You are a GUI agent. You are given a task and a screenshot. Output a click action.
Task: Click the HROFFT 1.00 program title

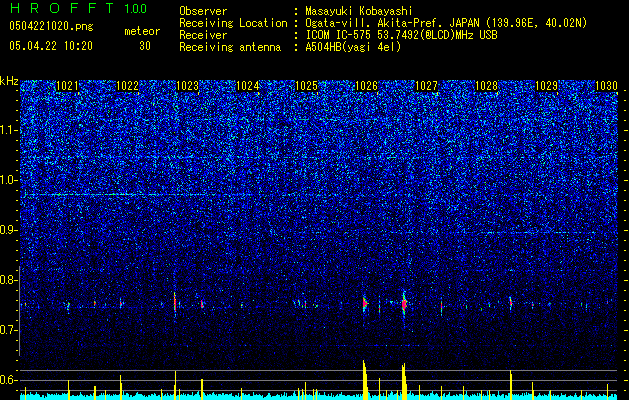pyautogui.click(x=78, y=8)
